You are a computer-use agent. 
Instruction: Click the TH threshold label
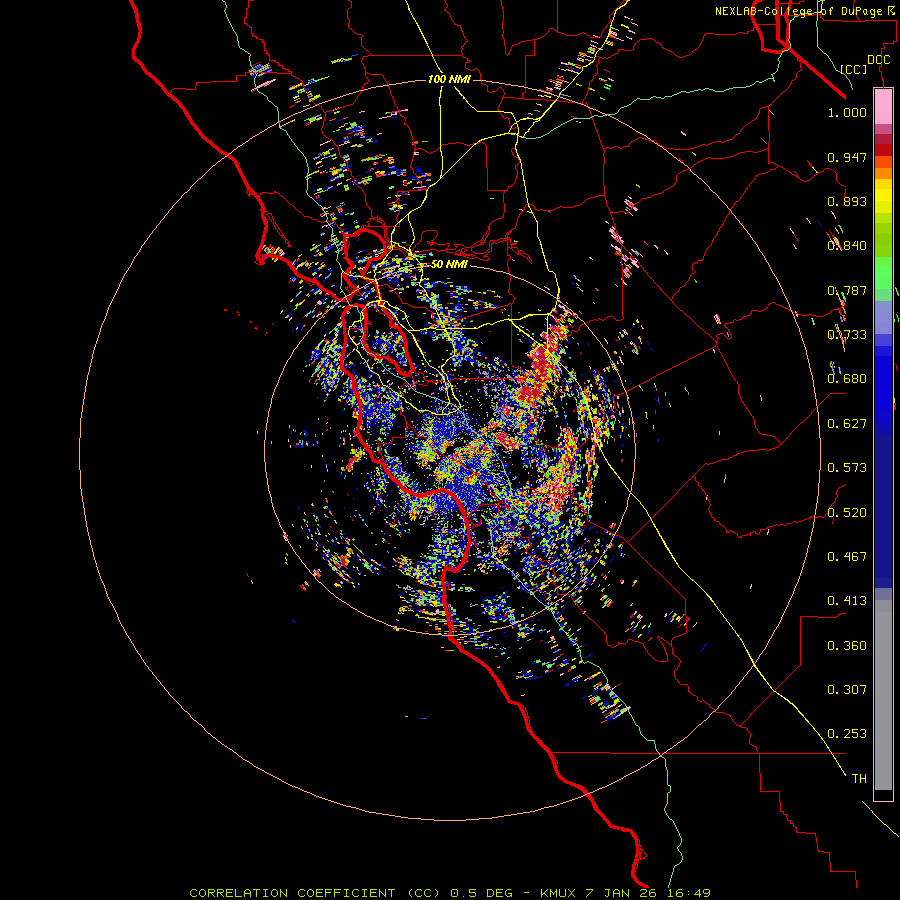tap(859, 779)
